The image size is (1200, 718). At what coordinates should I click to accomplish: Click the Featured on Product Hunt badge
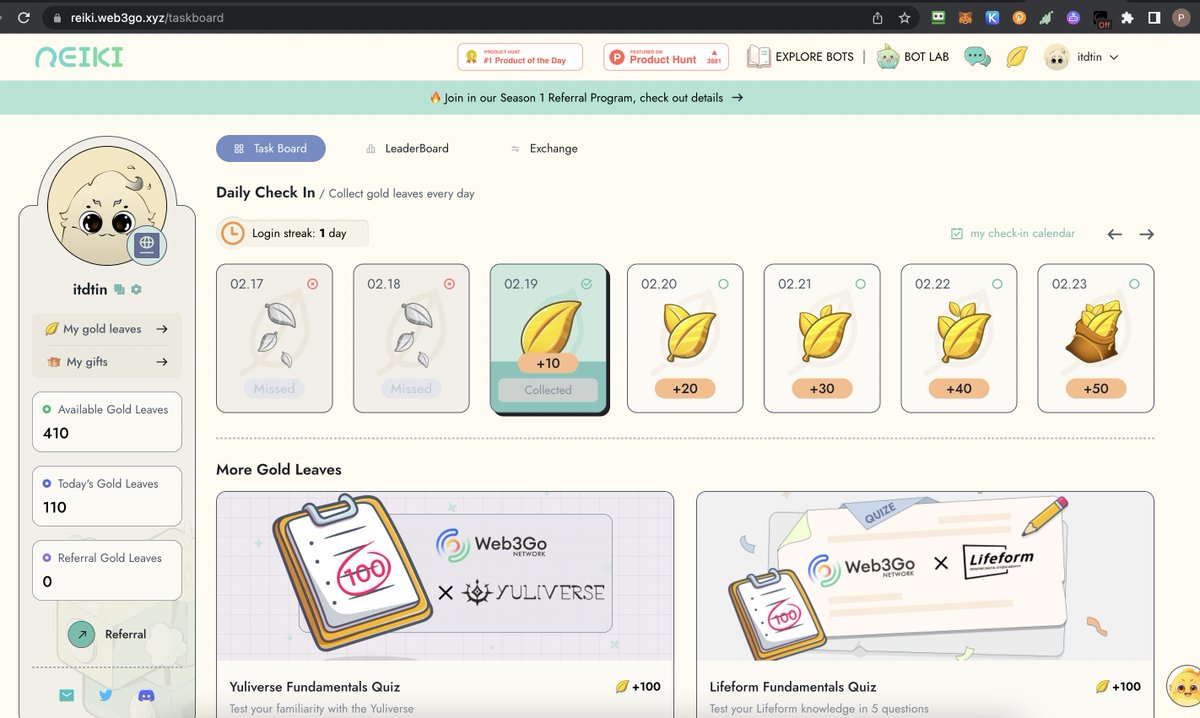pyautogui.click(x=666, y=57)
